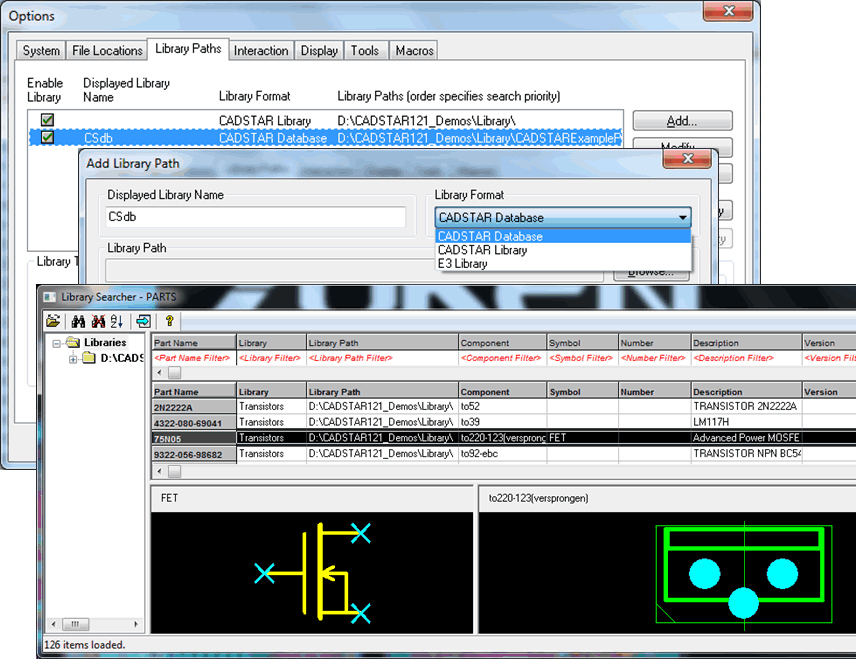
Task: Switch to the System tab
Action: pyautogui.click(x=41, y=51)
